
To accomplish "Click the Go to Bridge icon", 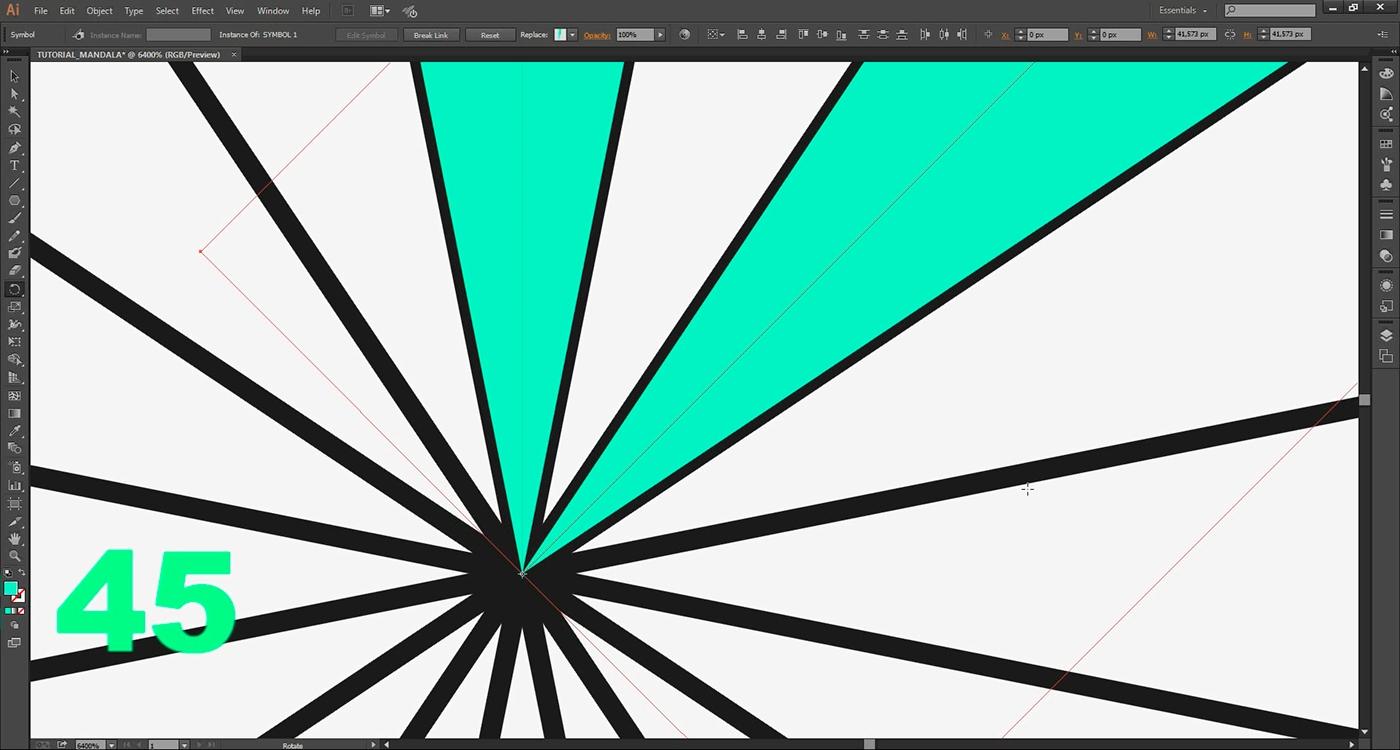I will pos(347,10).
